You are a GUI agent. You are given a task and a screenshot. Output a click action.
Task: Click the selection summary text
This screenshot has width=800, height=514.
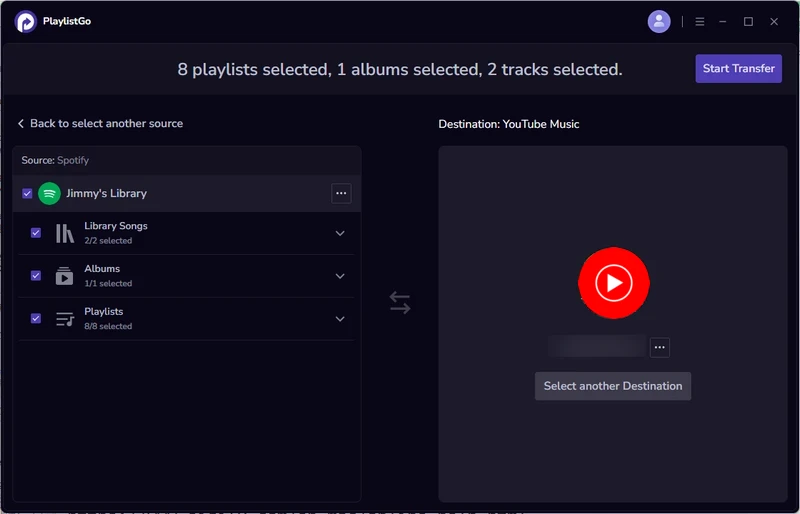[x=399, y=69]
